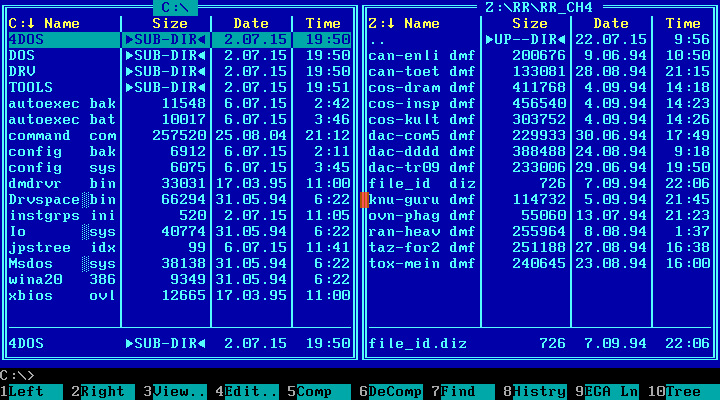Image resolution: width=720 pixels, height=400 pixels.
Task: Select the wina20 386 file
Action: [180, 280]
